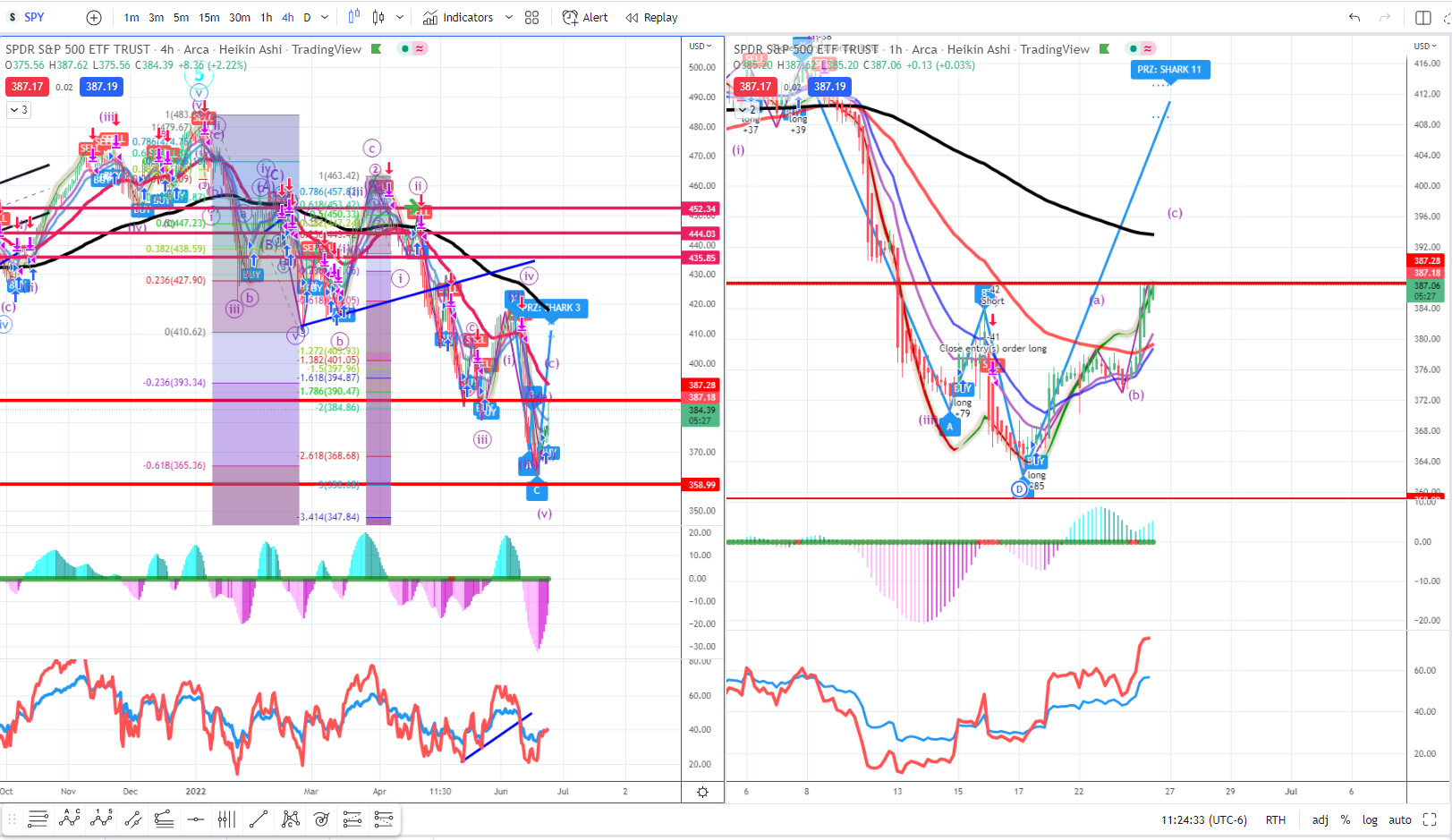Expand the indicator favorites dropdown arrow
1452x840 pixels.
pyautogui.click(x=508, y=17)
